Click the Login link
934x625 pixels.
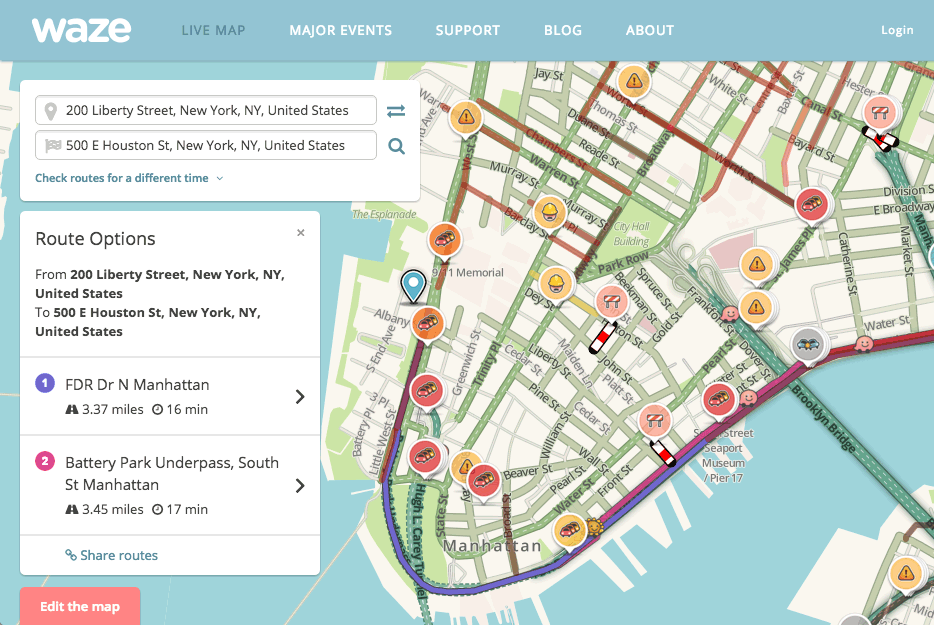click(x=896, y=30)
